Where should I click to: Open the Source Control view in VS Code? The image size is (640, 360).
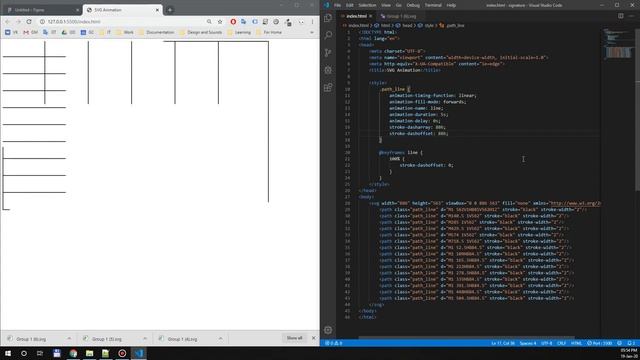328,53
